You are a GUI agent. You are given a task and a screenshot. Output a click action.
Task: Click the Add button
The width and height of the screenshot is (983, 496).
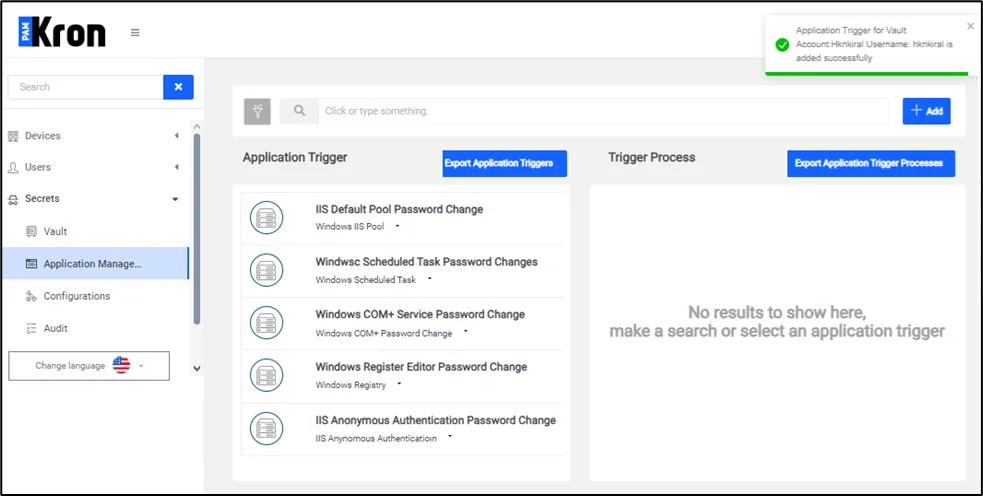click(927, 111)
